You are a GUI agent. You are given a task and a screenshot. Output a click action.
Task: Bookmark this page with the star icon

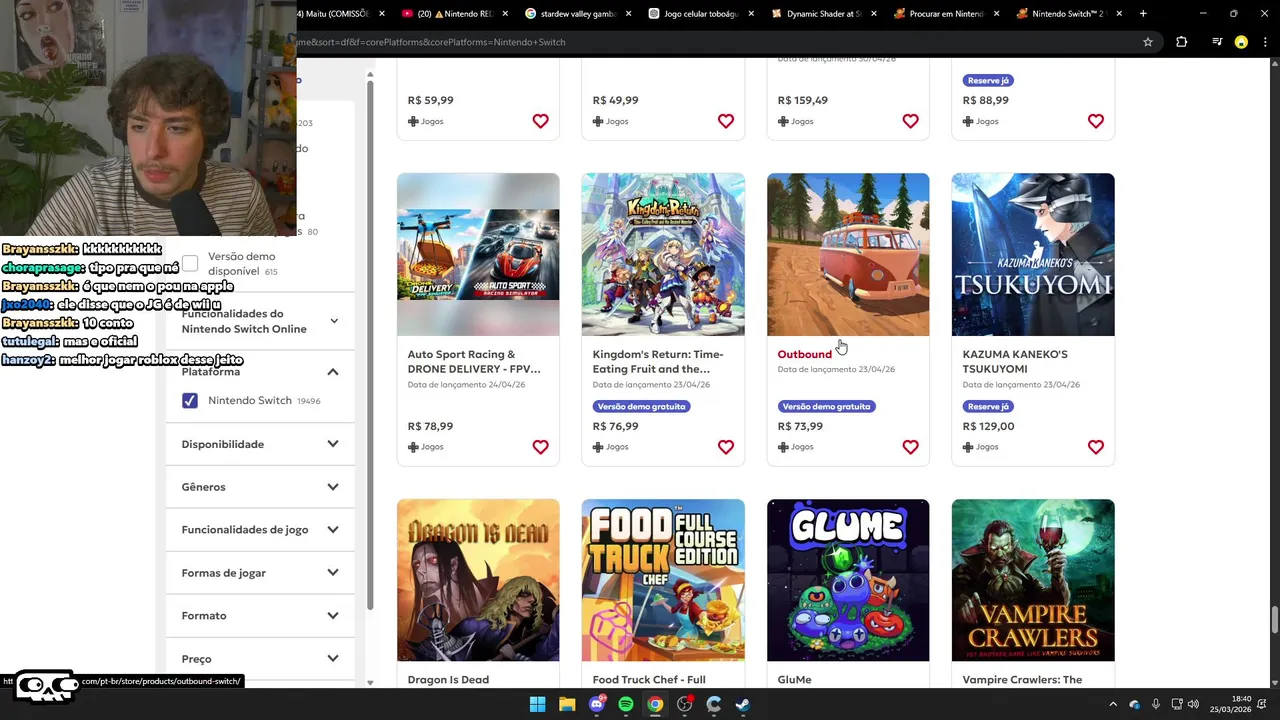(1148, 42)
